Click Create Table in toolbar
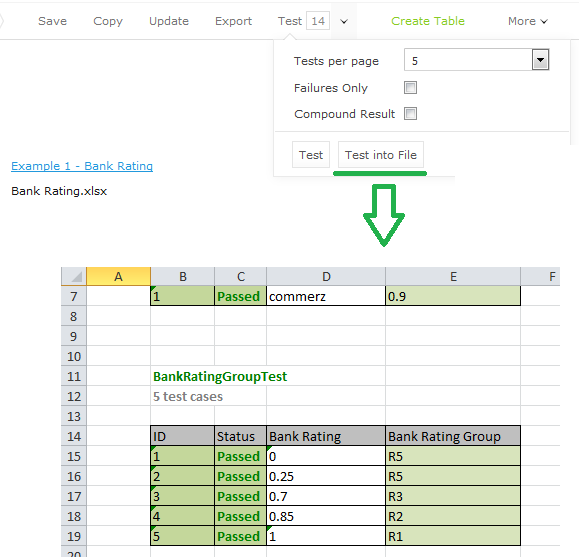 coord(428,21)
